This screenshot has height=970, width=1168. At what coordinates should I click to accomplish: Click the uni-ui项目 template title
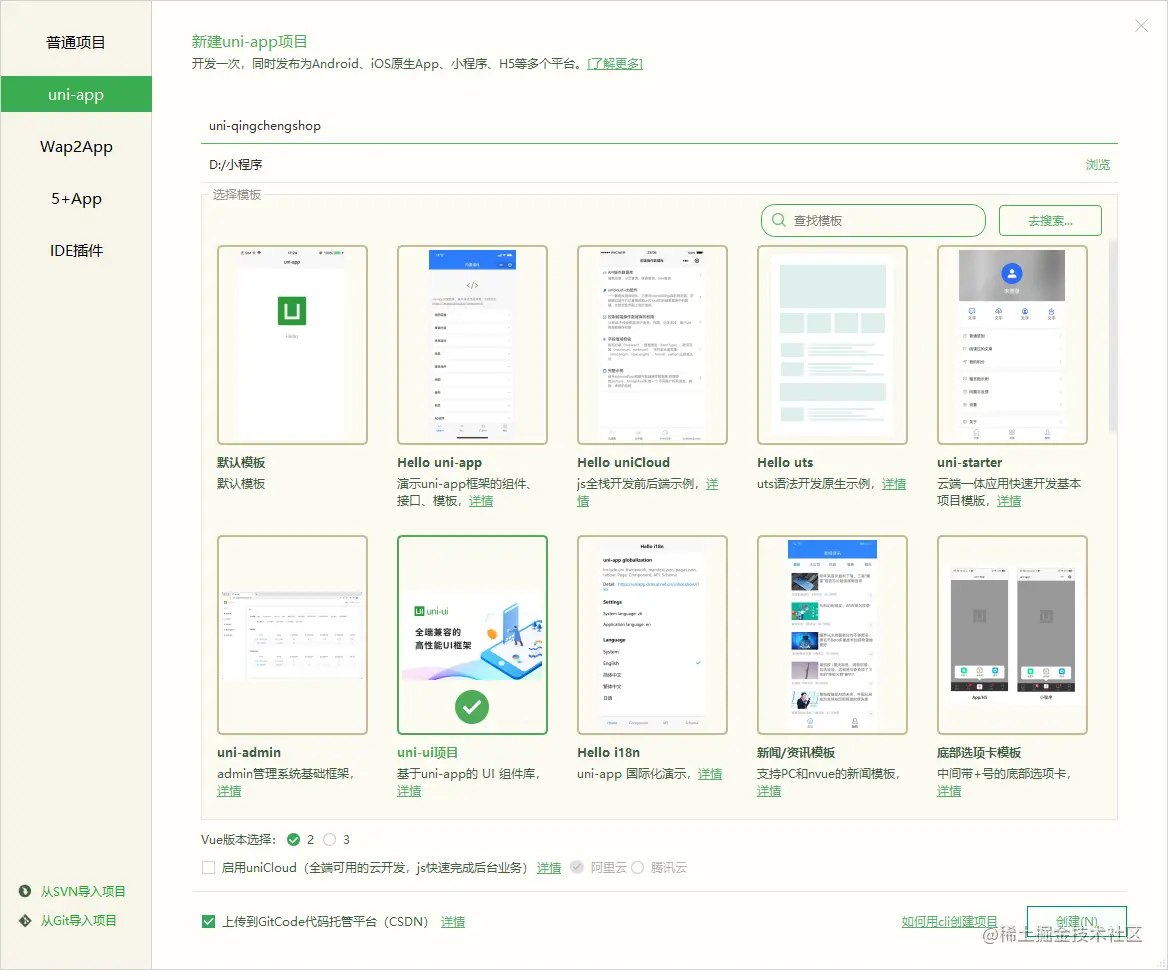point(428,752)
